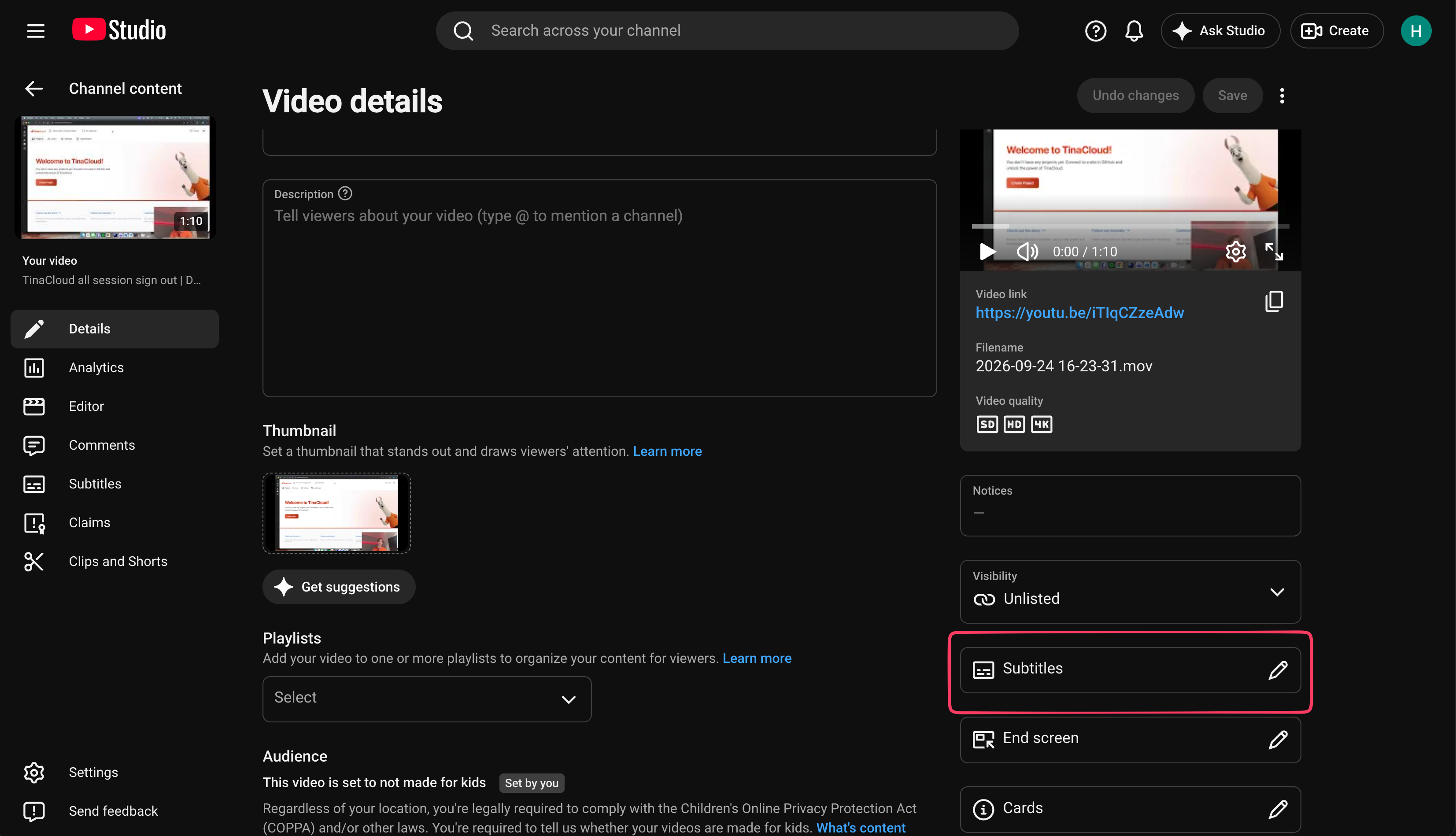Open Playlists Learn more link
Screen dimensions: 1456x836
[x=757, y=658]
